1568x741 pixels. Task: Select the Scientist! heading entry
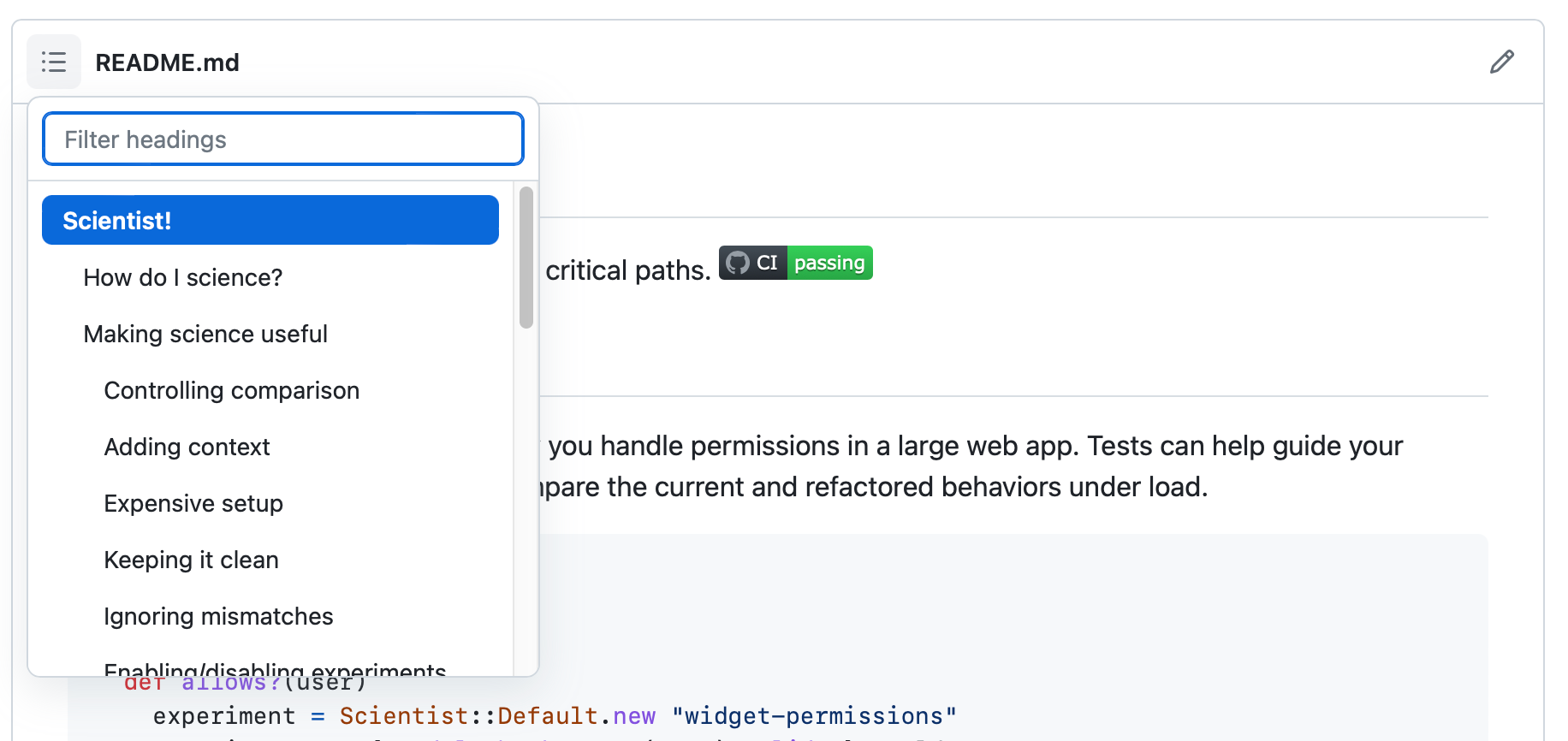tap(270, 221)
